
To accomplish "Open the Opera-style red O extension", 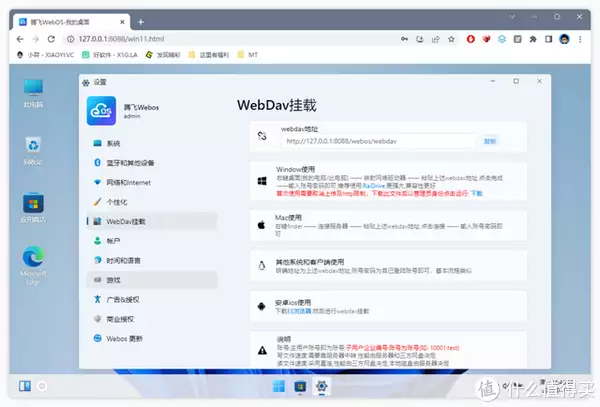I will pyautogui.click(x=471, y=39).
